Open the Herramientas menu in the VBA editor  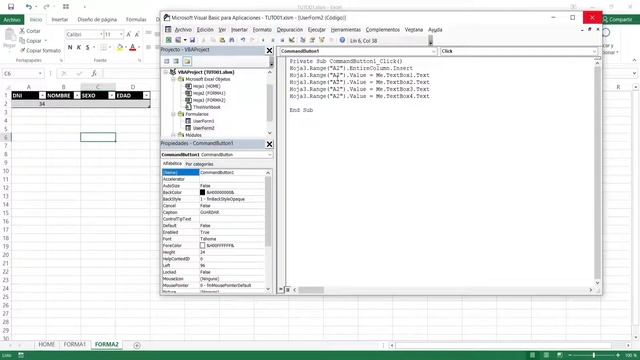346,30
